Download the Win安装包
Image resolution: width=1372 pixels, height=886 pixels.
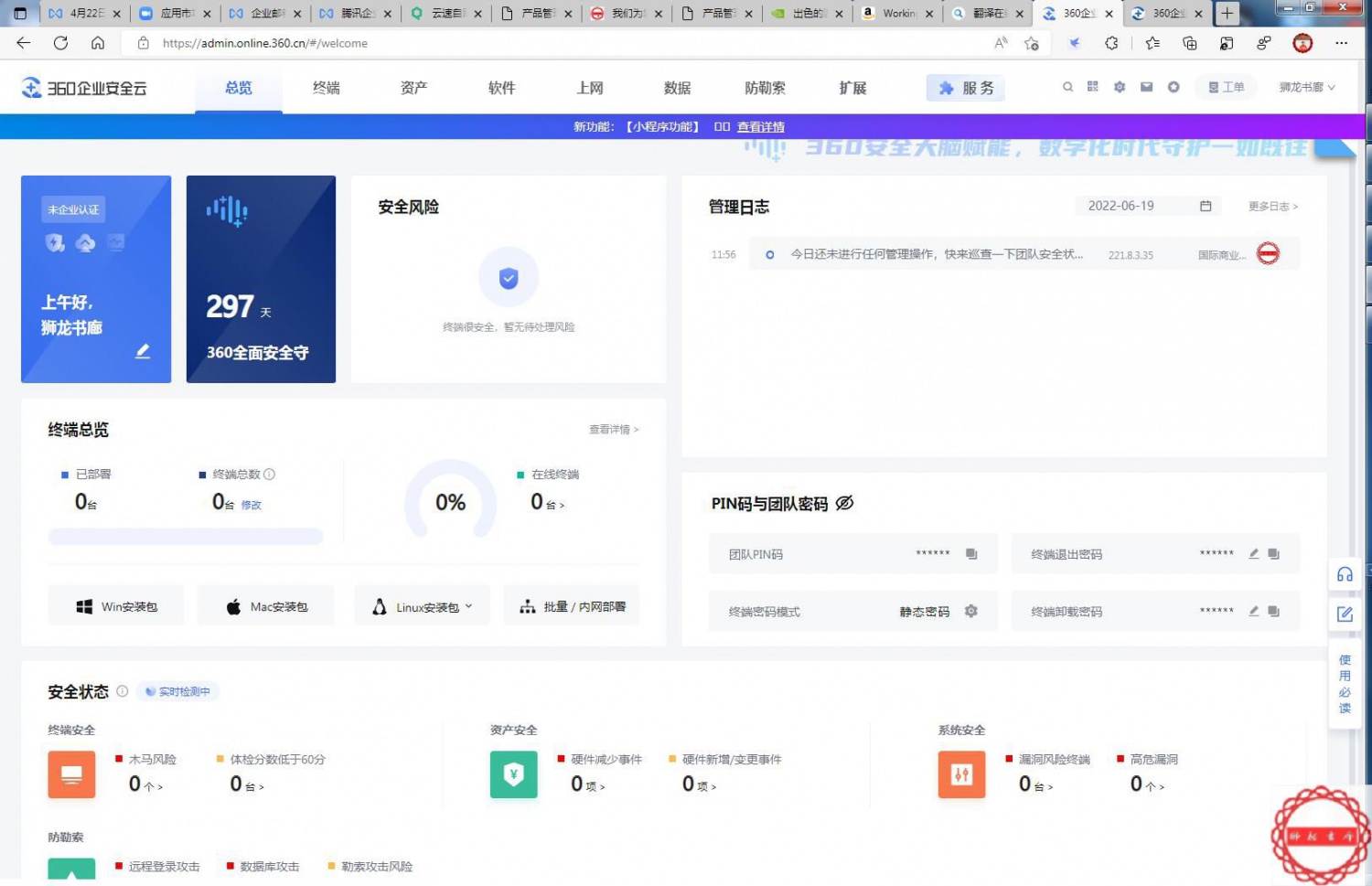point(116,606)
